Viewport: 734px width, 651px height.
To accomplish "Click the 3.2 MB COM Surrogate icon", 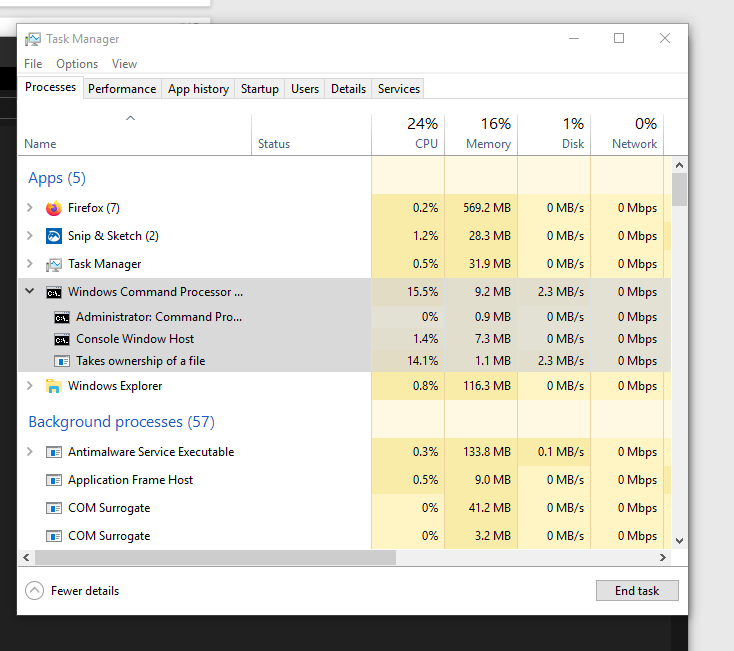I will pyautogui.click(x=54, y=536).
